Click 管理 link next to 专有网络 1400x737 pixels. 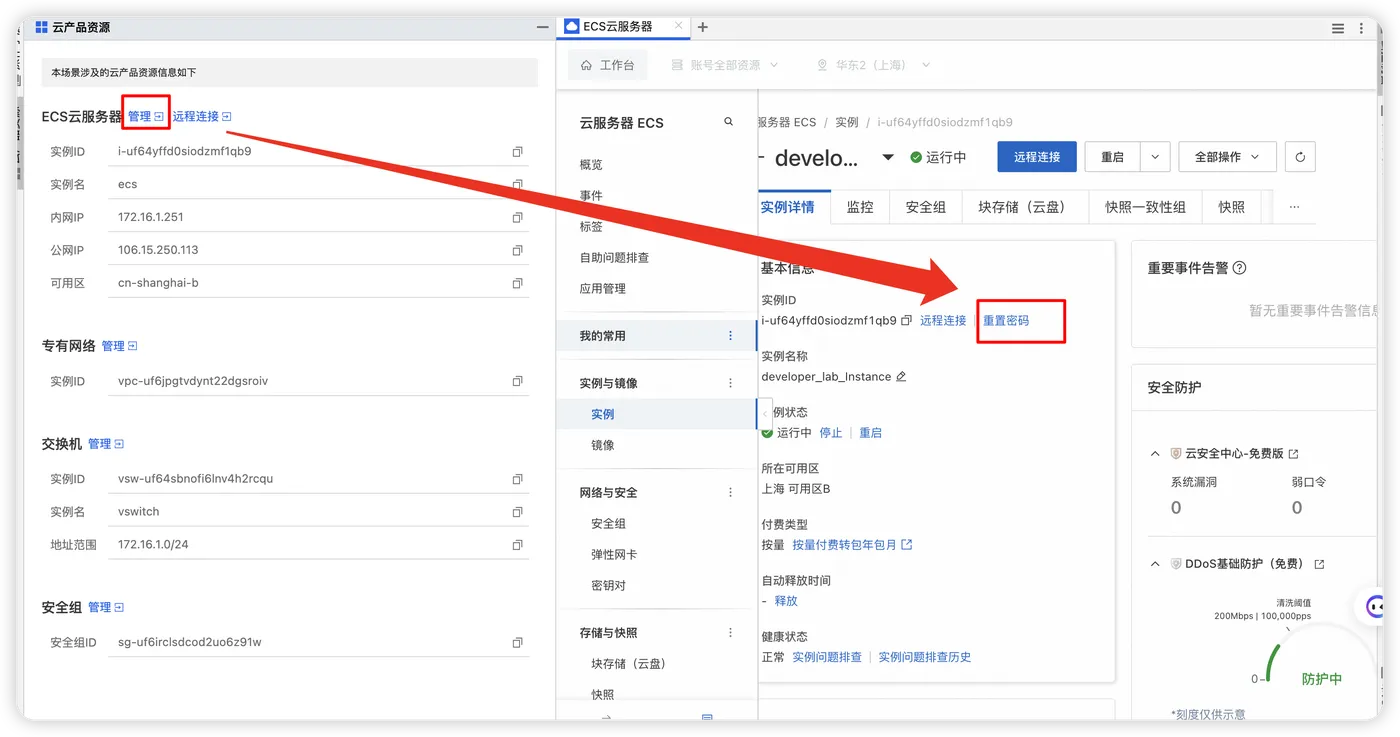tap(119, 346)
